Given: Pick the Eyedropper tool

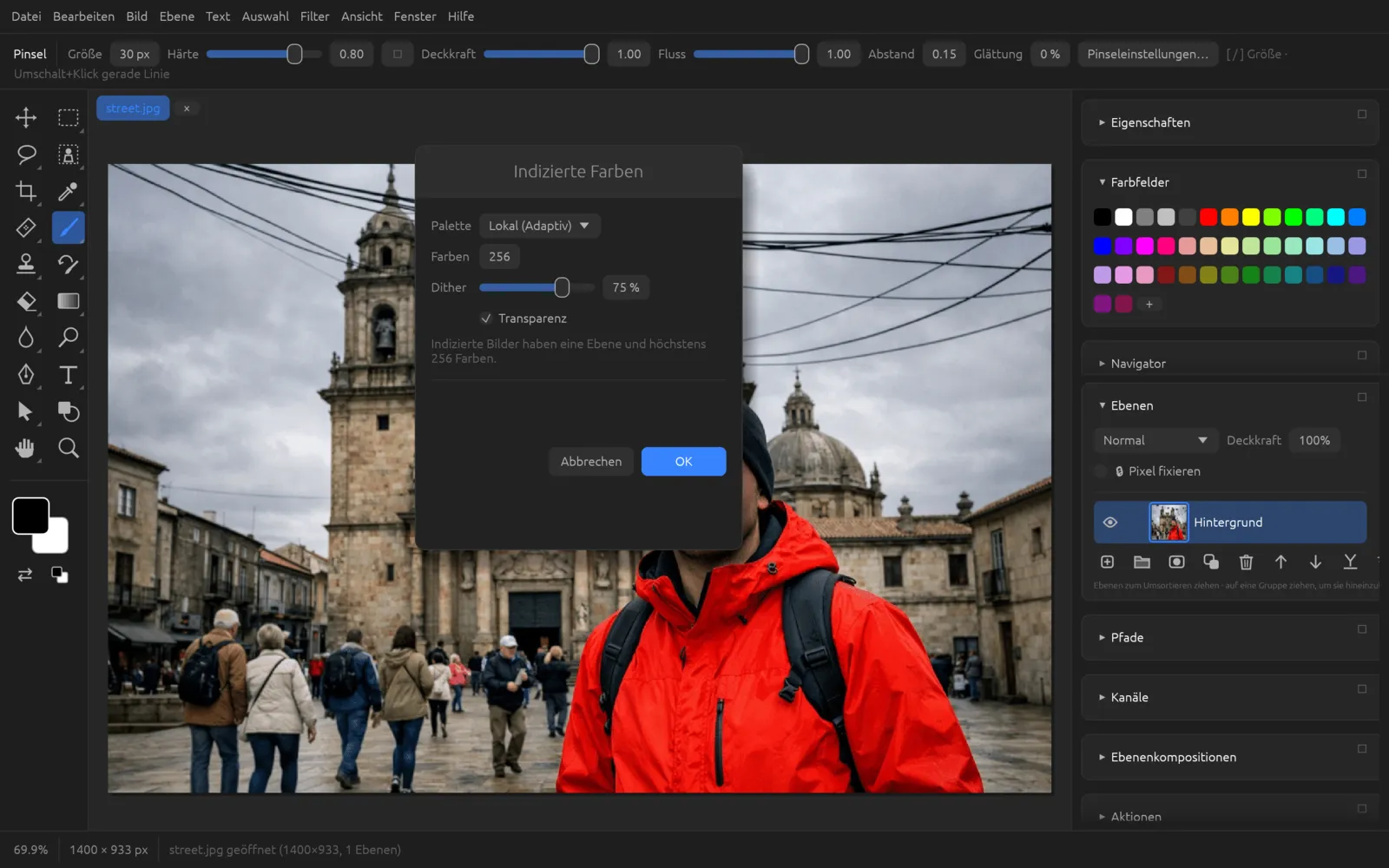Looking at the screenshot, I should coord(68,191).
